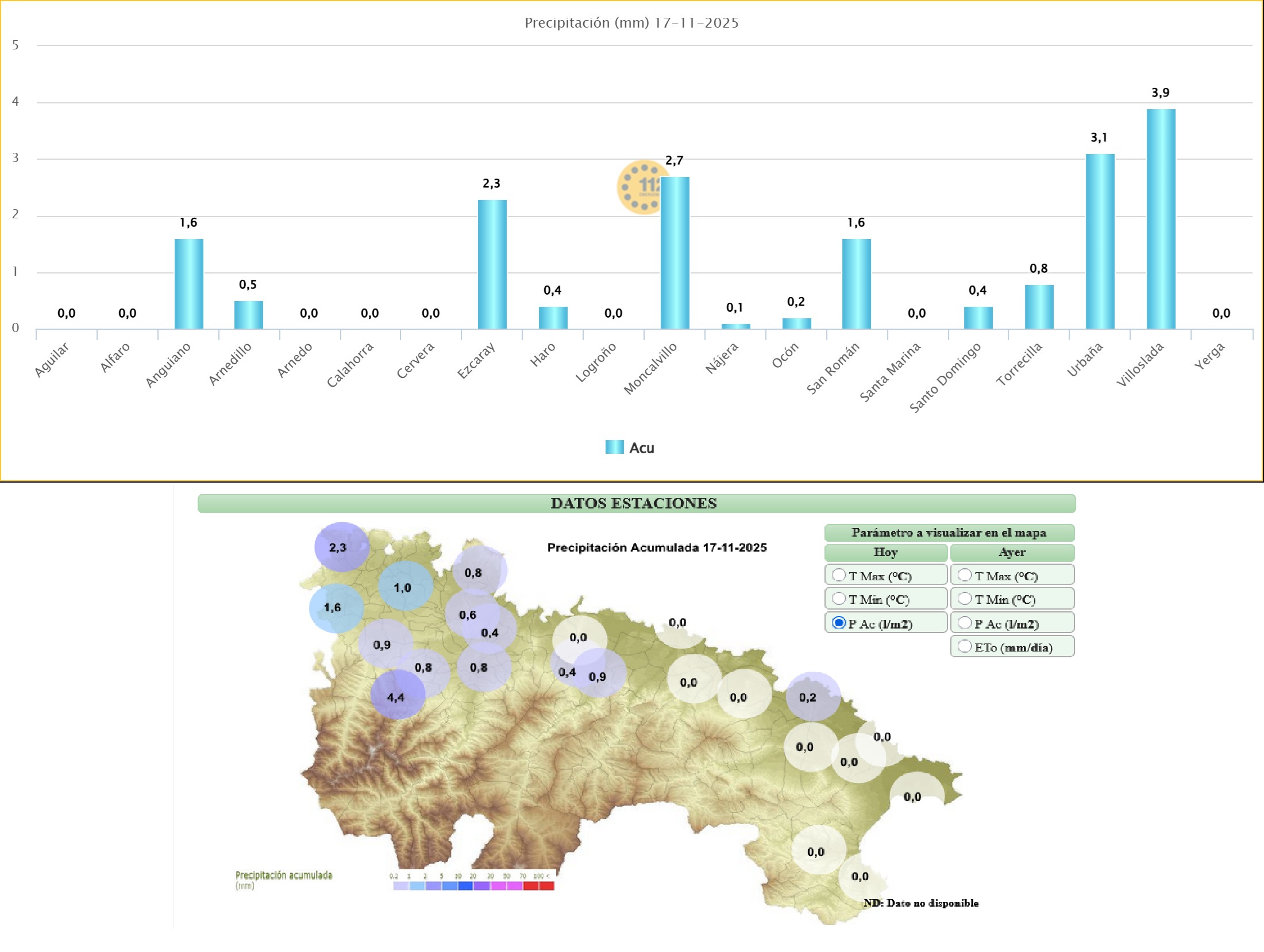This screenshot has height=952, width=1264.
Task: Click the map station circle showing 1,6
Action: click(x=336, y=608)
